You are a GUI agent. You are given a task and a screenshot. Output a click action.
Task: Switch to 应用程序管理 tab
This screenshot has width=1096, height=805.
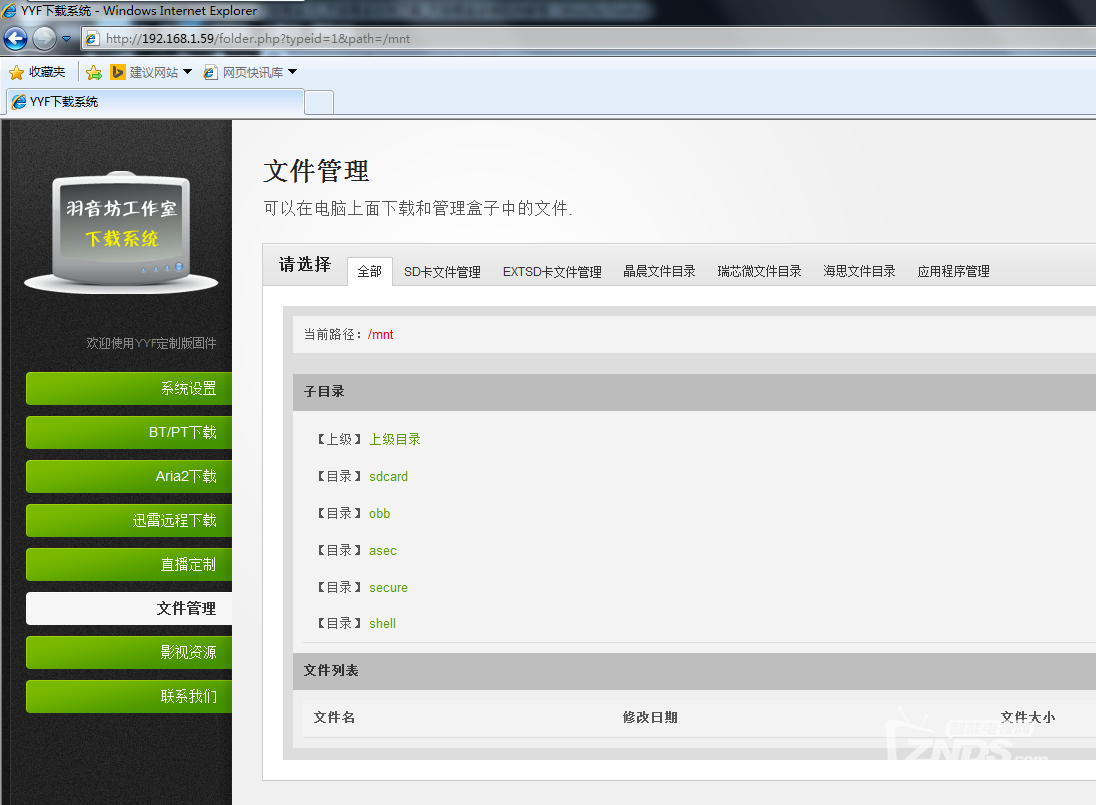[x=953, y=271]
